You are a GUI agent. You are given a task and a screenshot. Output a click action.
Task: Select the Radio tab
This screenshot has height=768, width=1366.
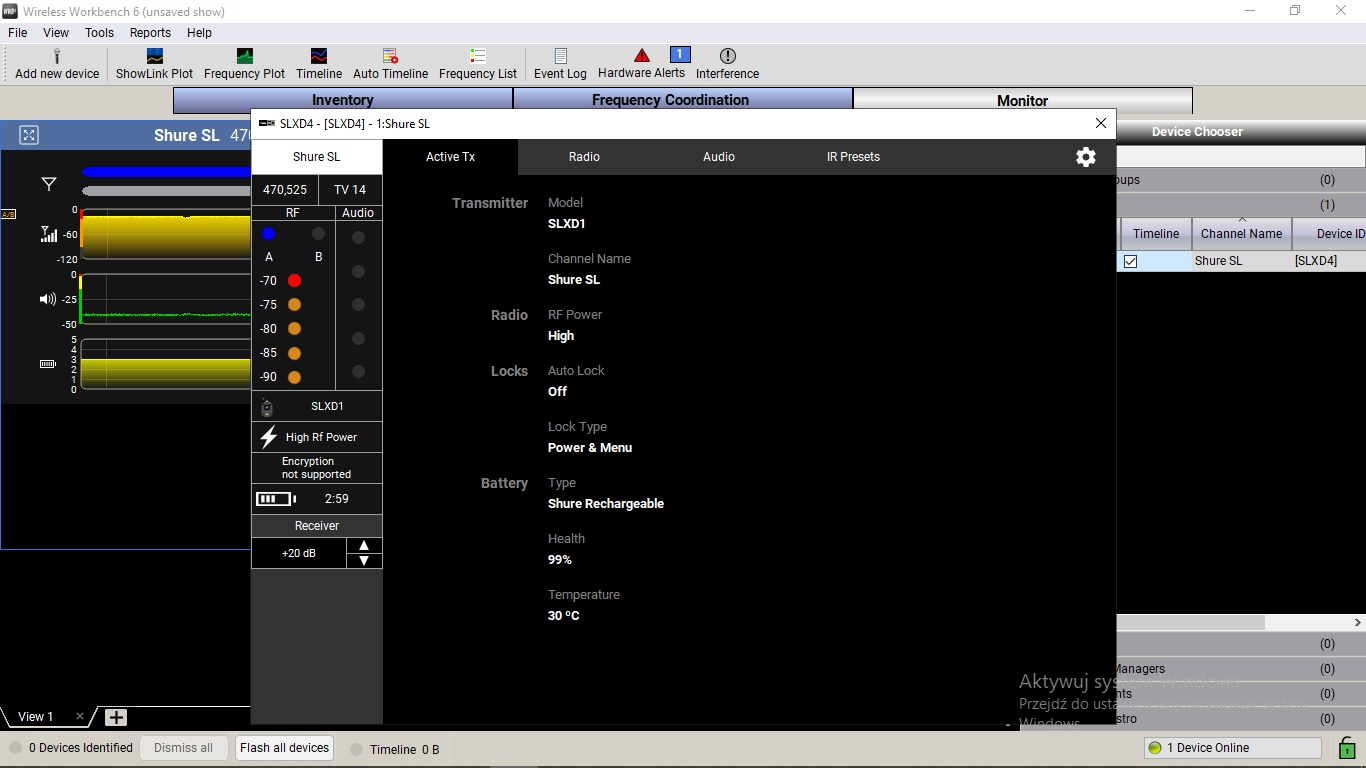pyautogui.click(x=584, y=157)
